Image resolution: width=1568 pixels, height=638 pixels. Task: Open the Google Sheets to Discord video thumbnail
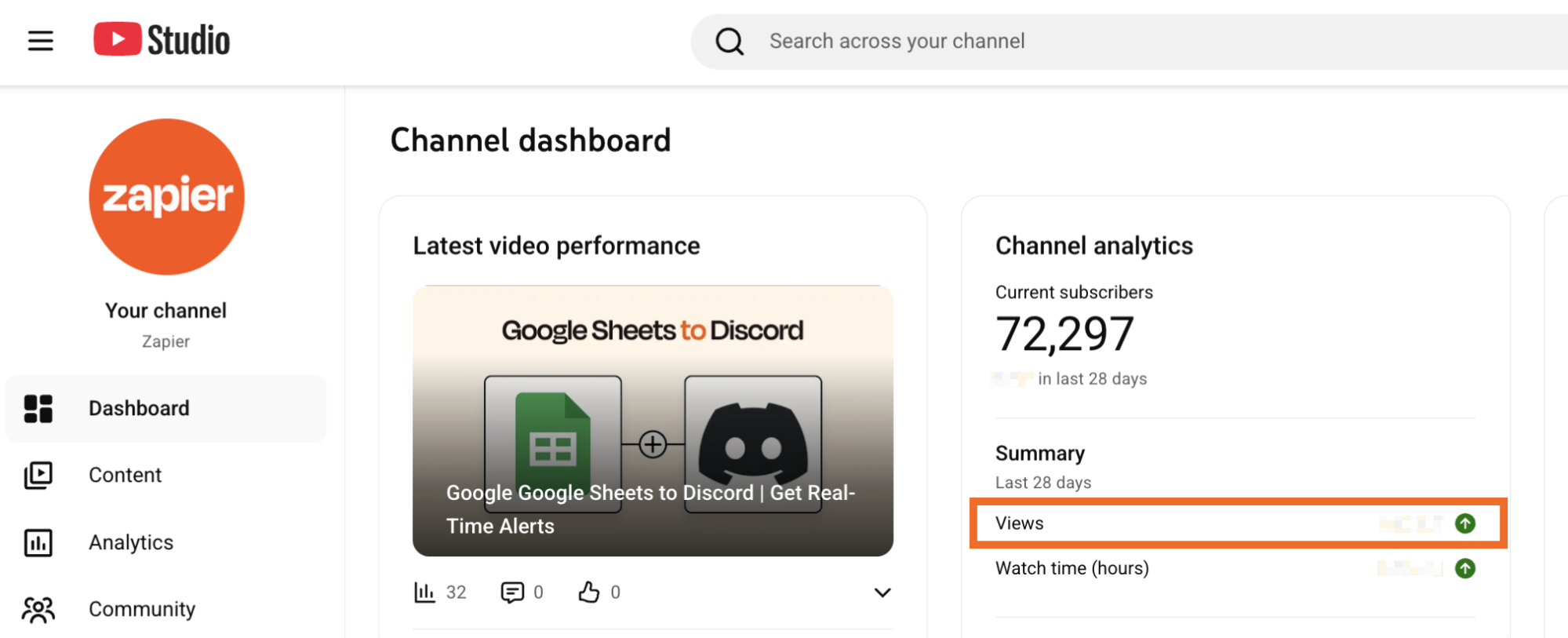point(653,421)
